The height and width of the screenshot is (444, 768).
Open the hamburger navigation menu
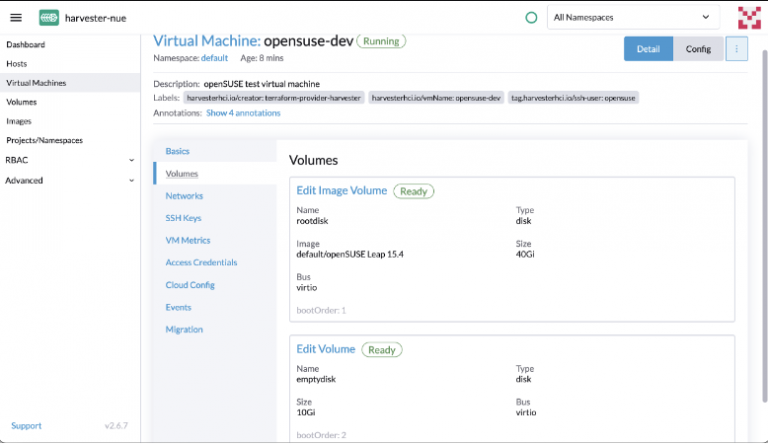point(16,17)
